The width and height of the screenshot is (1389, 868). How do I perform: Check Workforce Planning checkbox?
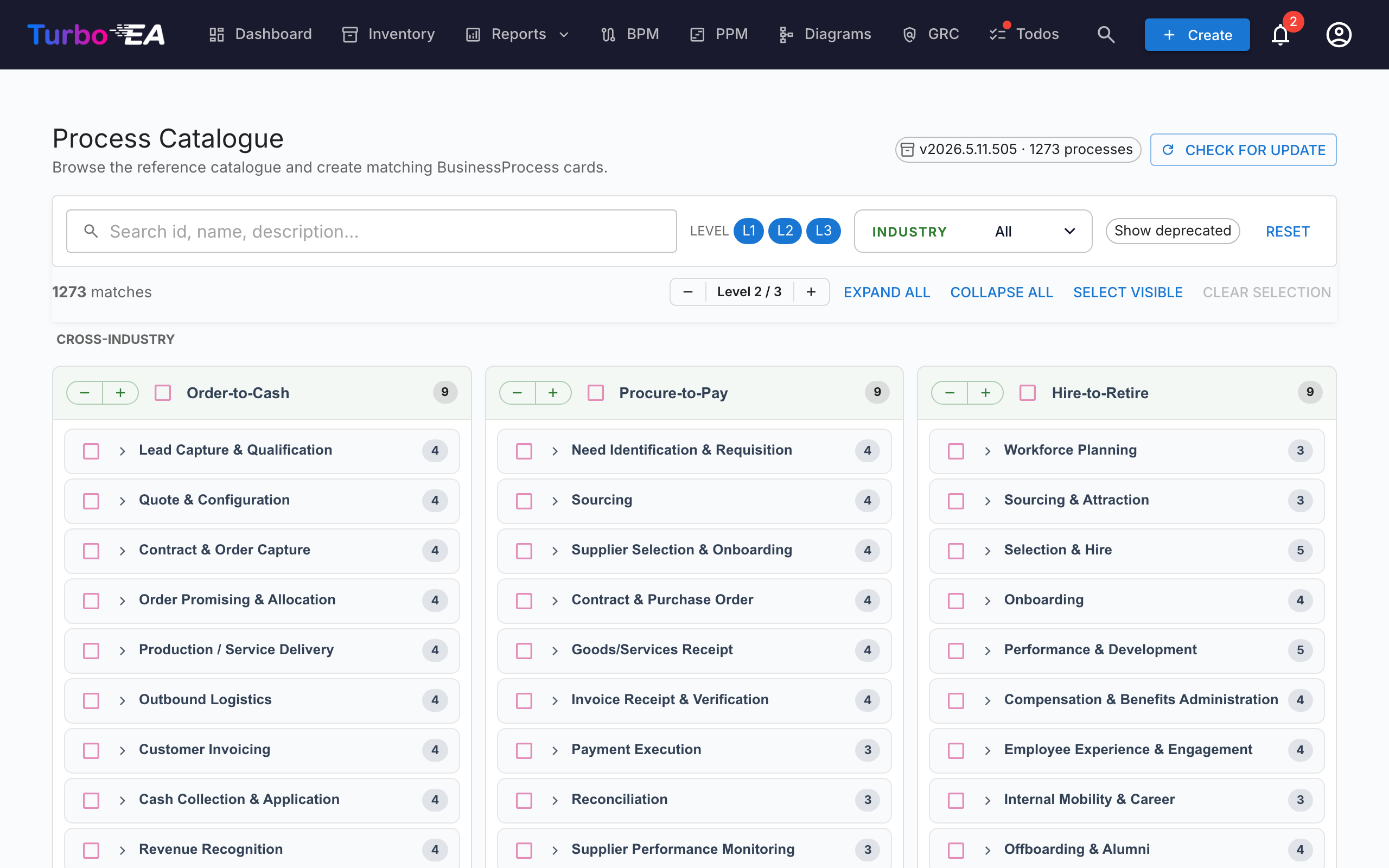(955, 451)
